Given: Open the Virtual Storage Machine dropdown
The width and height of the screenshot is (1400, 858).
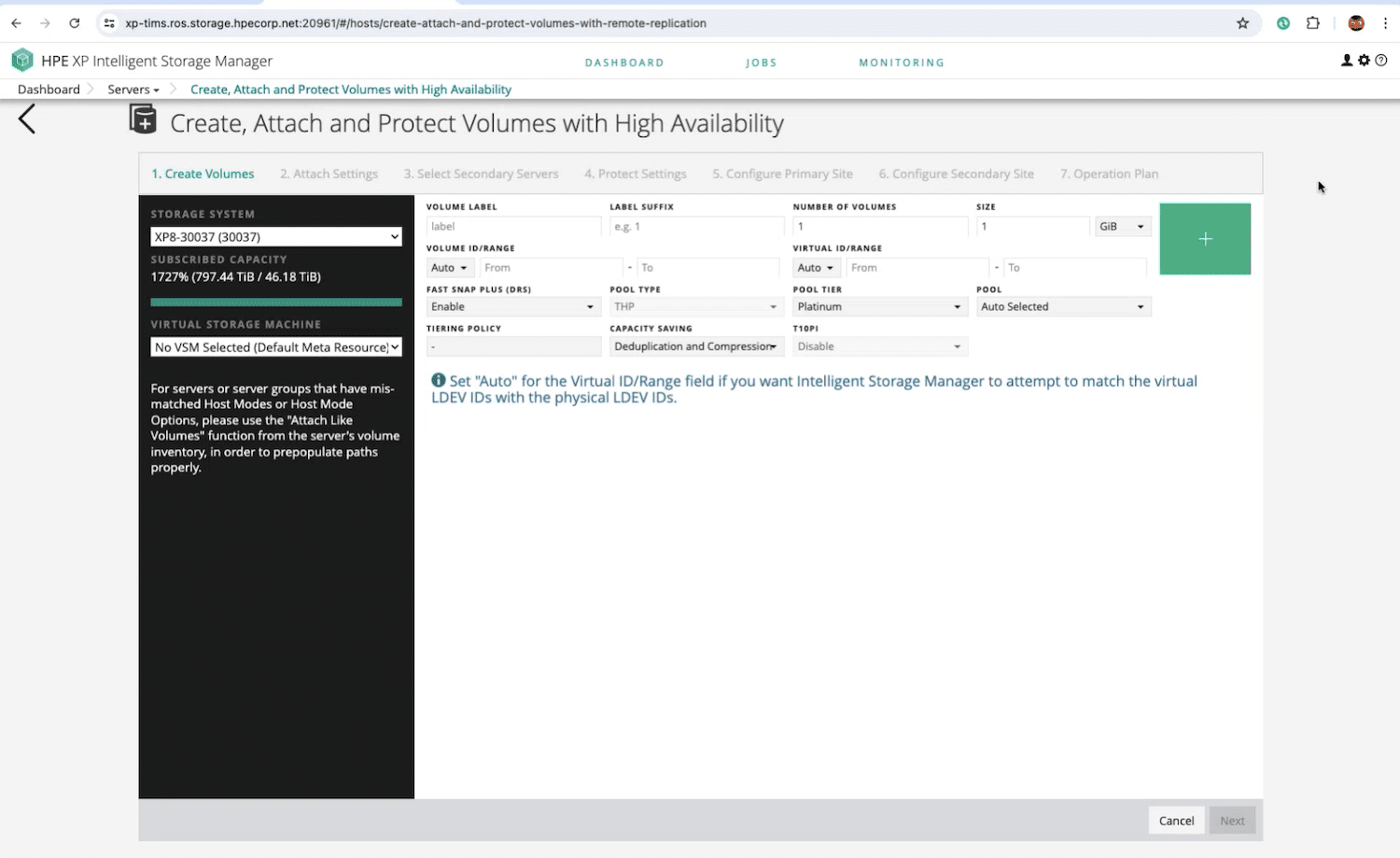Looking at the screenshot, I should coord(276,347).
